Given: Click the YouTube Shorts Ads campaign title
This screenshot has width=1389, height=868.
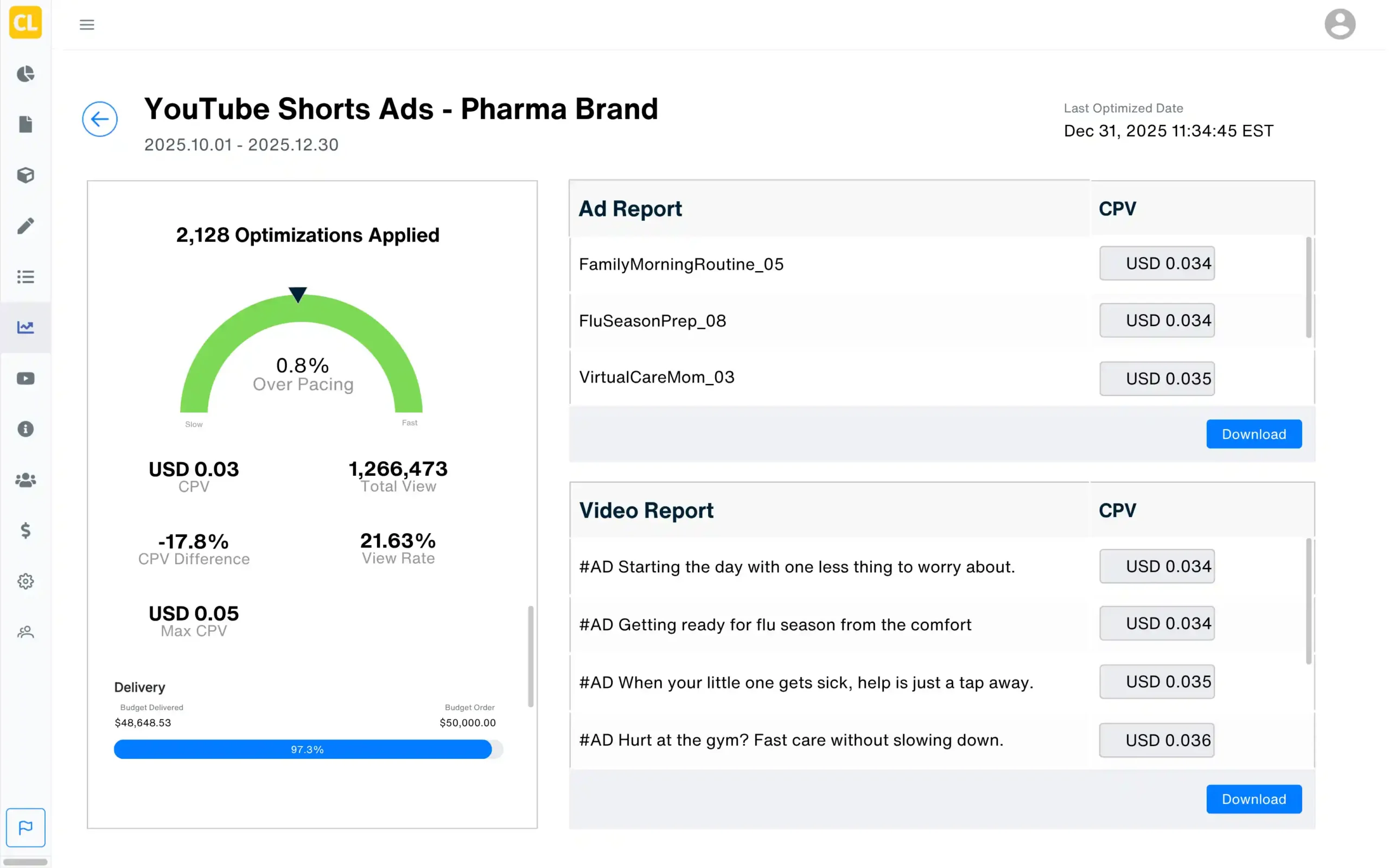Looking at the screenshot, I should 400,108.
